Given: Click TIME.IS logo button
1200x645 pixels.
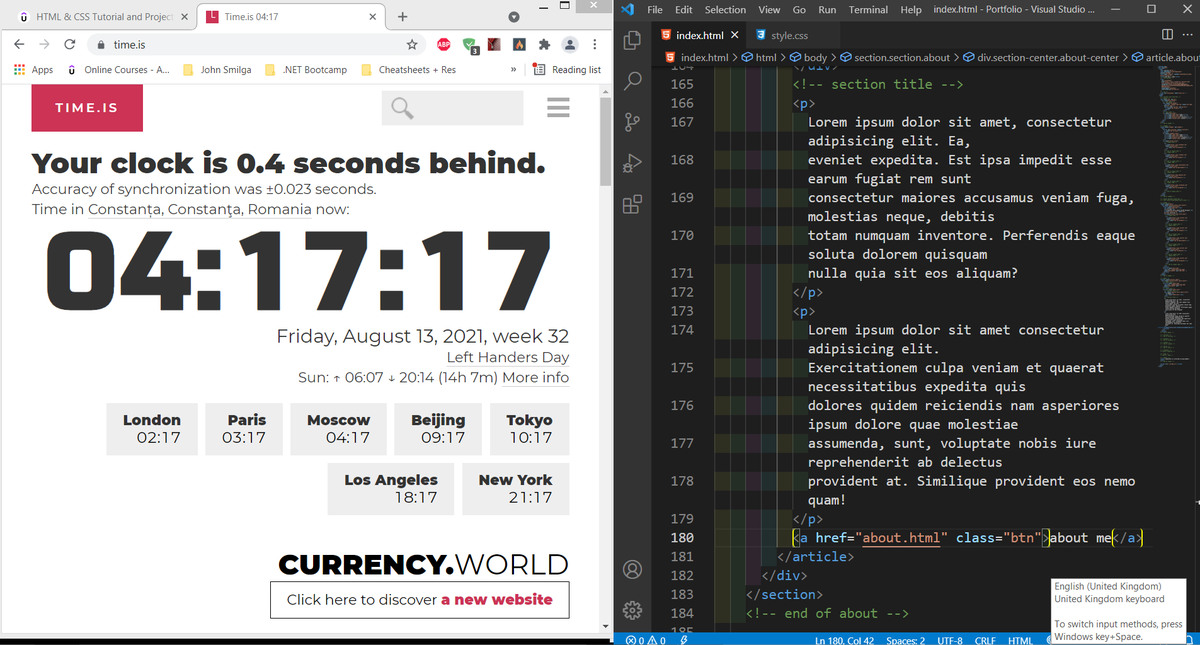Looking at the screenshot, I should (87, 108).
